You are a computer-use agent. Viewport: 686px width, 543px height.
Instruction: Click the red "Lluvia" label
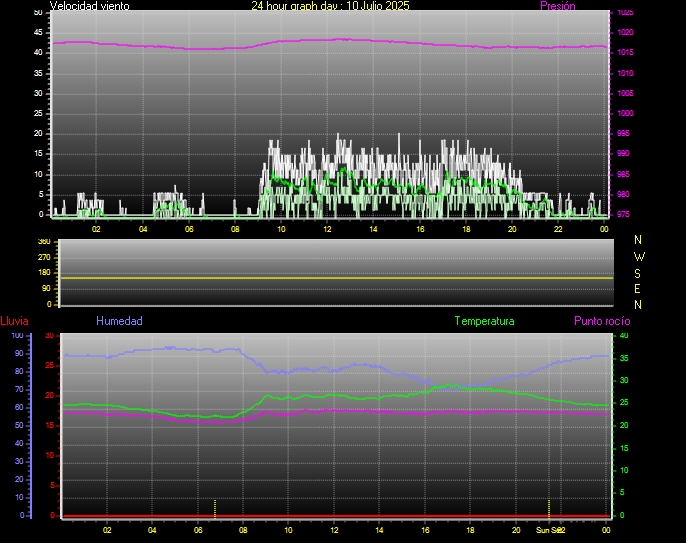(14, 321)
